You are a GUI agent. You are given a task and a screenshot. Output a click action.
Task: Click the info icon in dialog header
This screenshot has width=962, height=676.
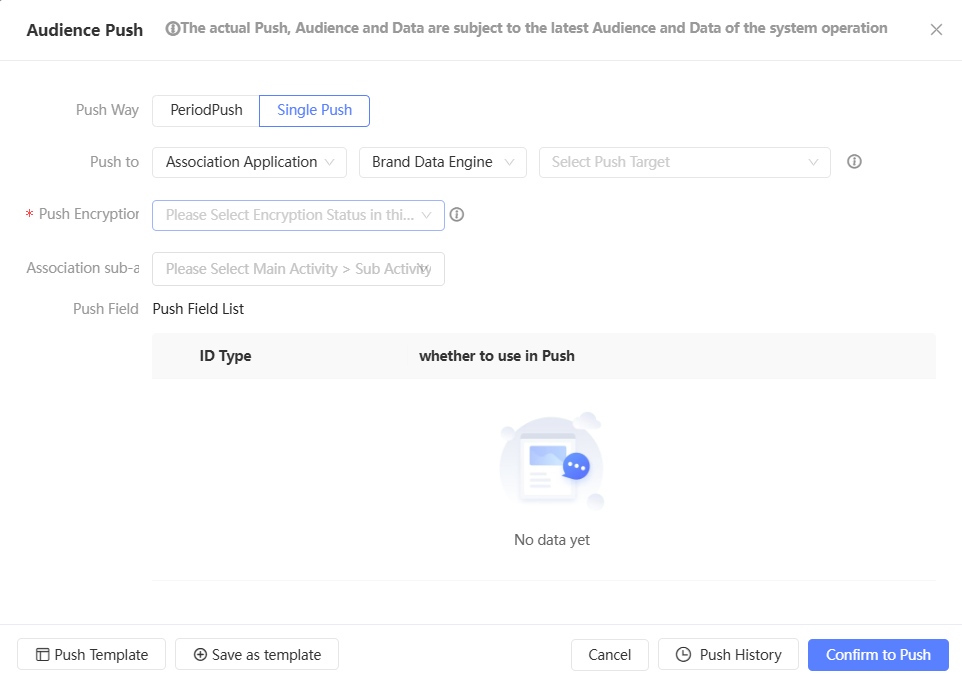tap(172, 29)
